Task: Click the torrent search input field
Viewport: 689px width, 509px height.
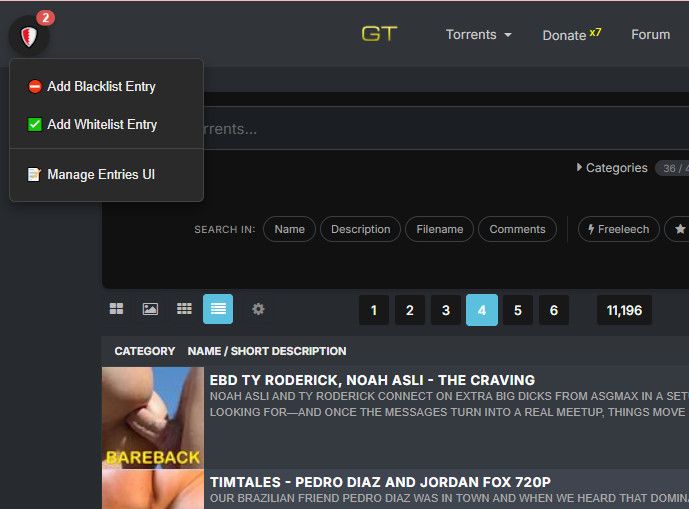Action: click(439, 128)
